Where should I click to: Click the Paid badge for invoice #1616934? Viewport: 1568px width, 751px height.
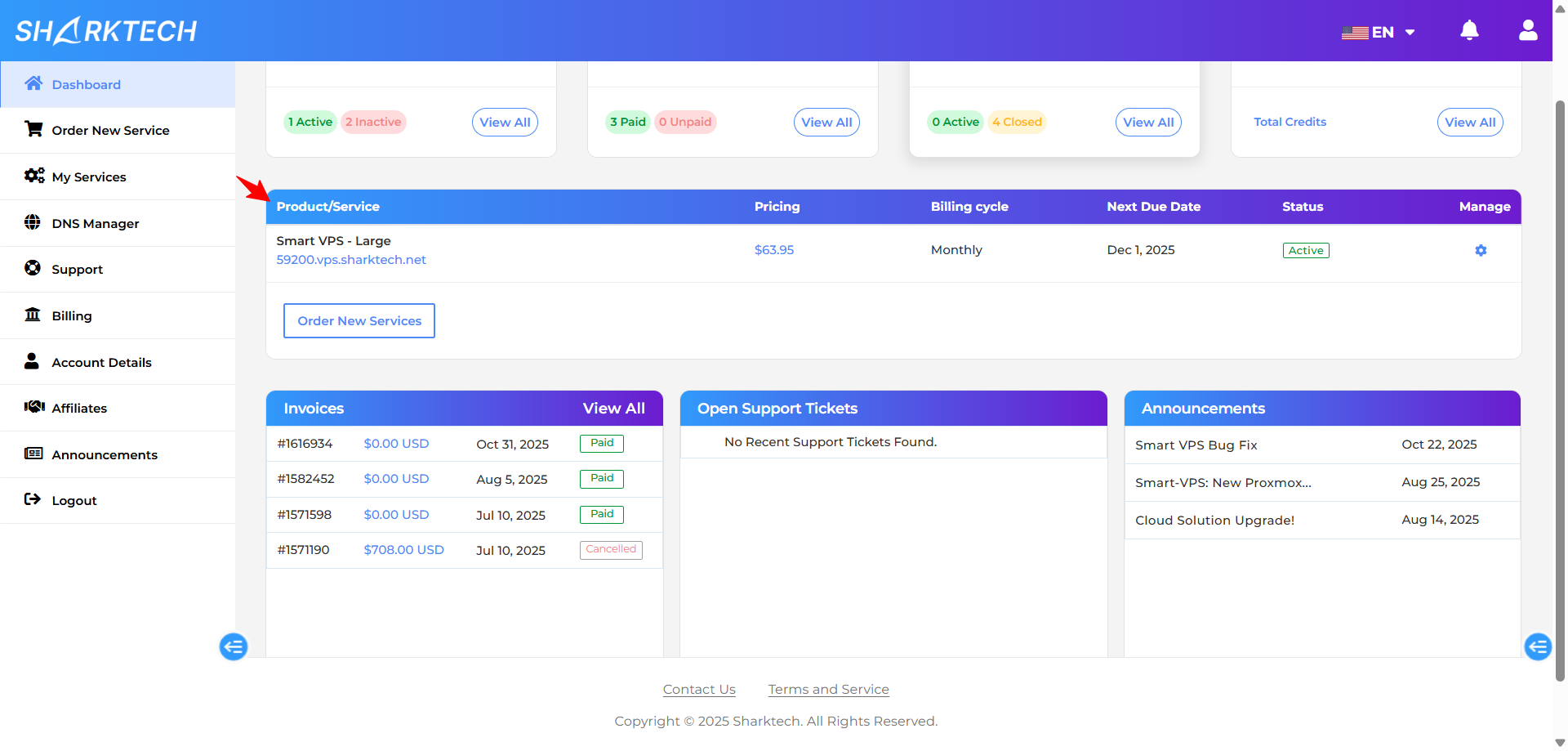pos(602,444)
